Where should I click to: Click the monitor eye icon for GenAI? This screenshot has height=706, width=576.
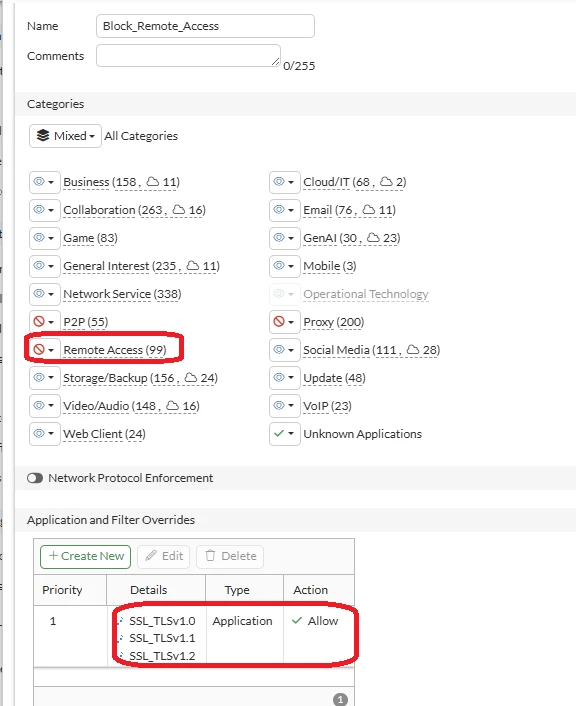[279, 237]
